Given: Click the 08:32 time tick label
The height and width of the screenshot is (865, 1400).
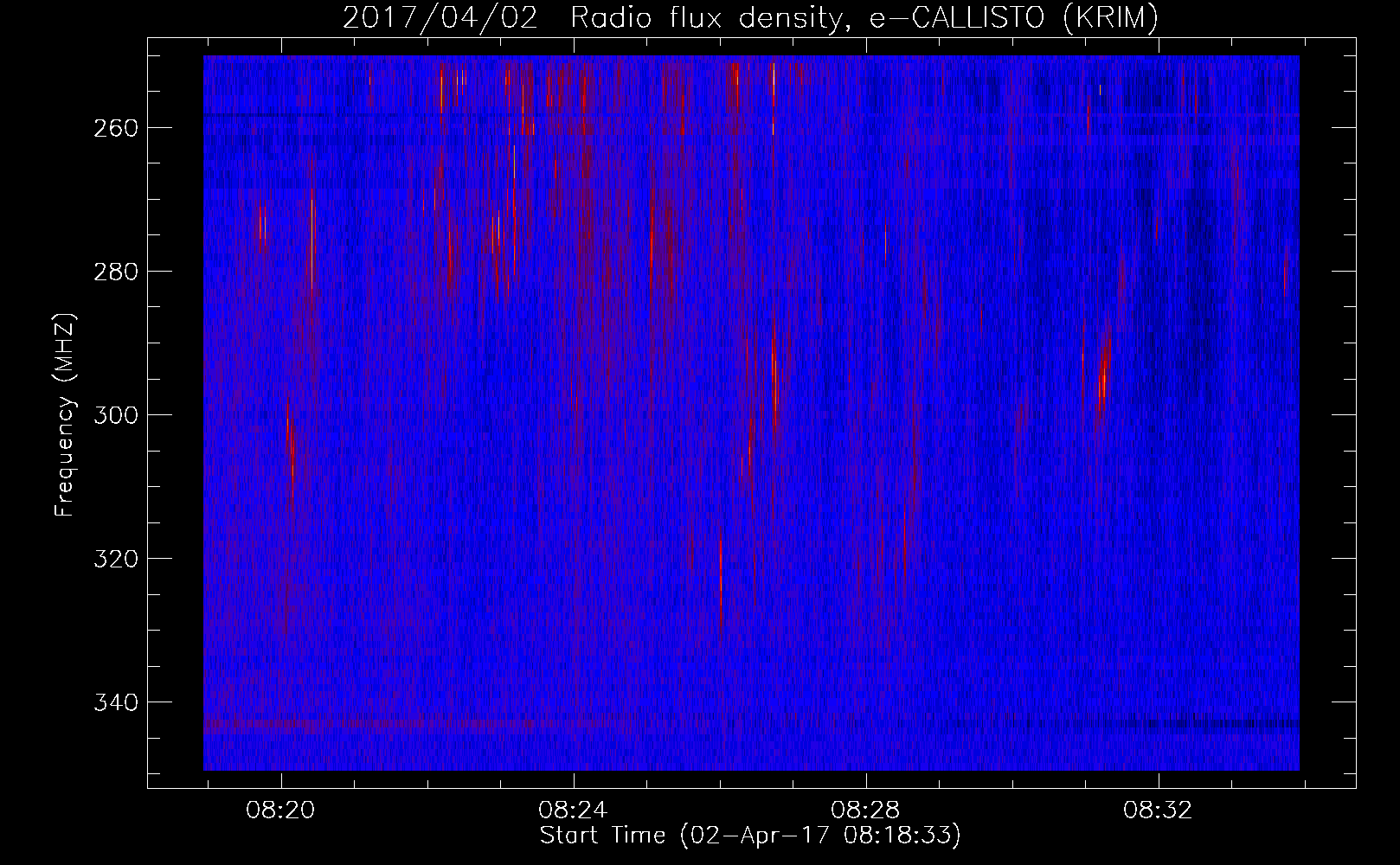Looking at the screenshot, I should (x=1159, y=811).
